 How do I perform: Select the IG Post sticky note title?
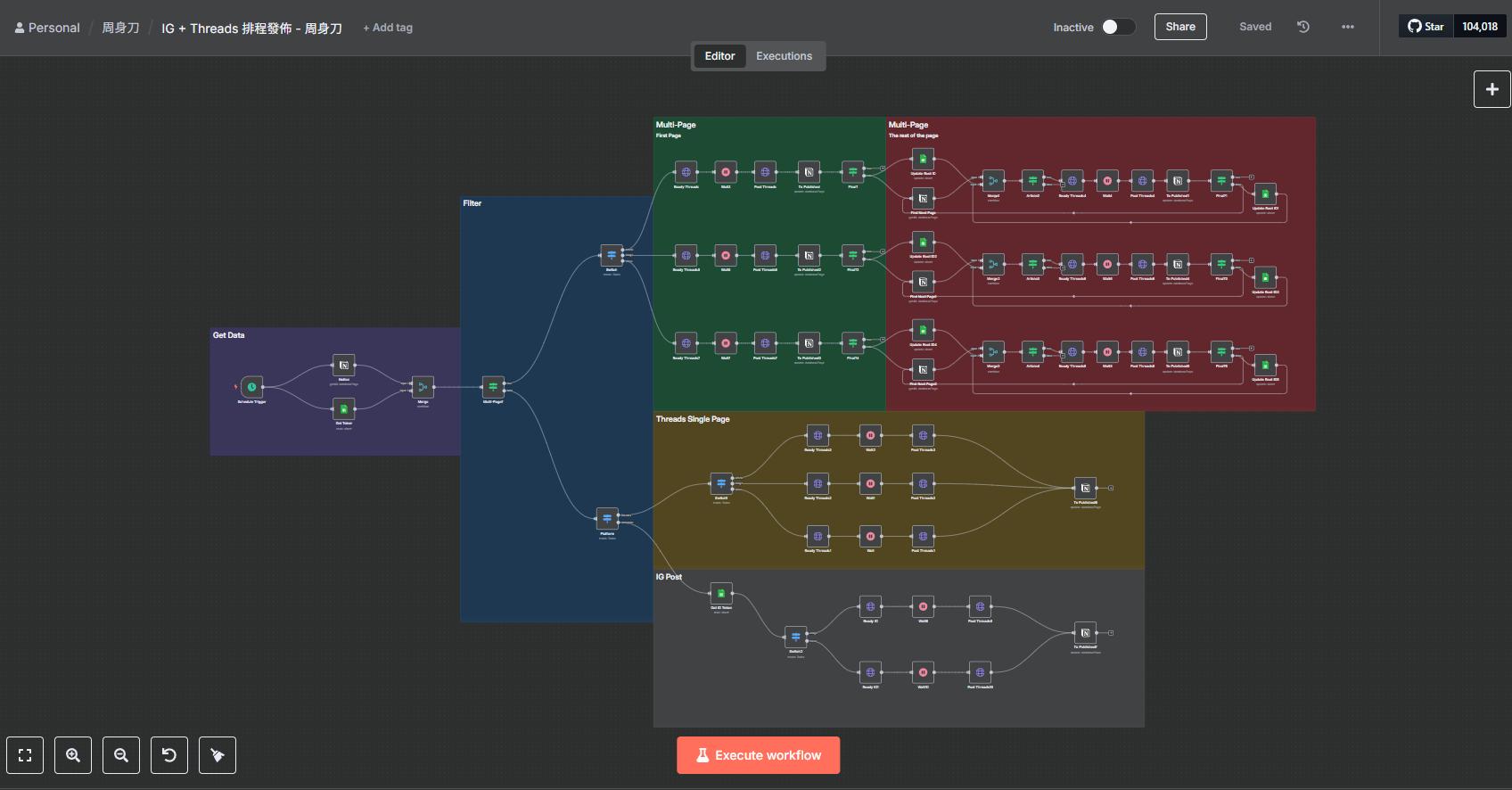(669, 577)
